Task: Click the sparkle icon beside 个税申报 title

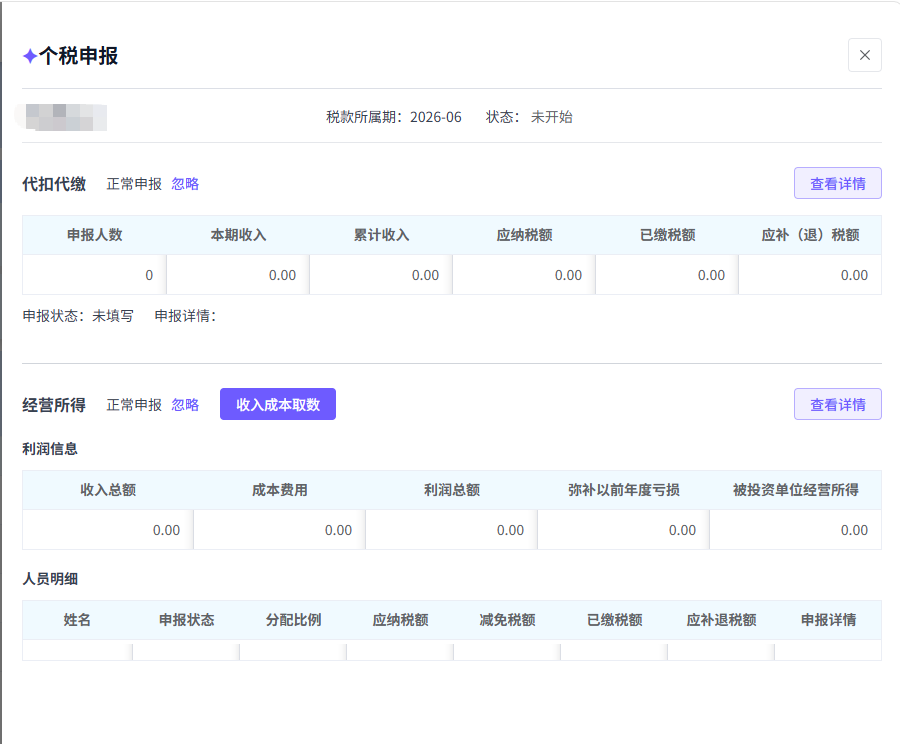Action: click(30, 56)
